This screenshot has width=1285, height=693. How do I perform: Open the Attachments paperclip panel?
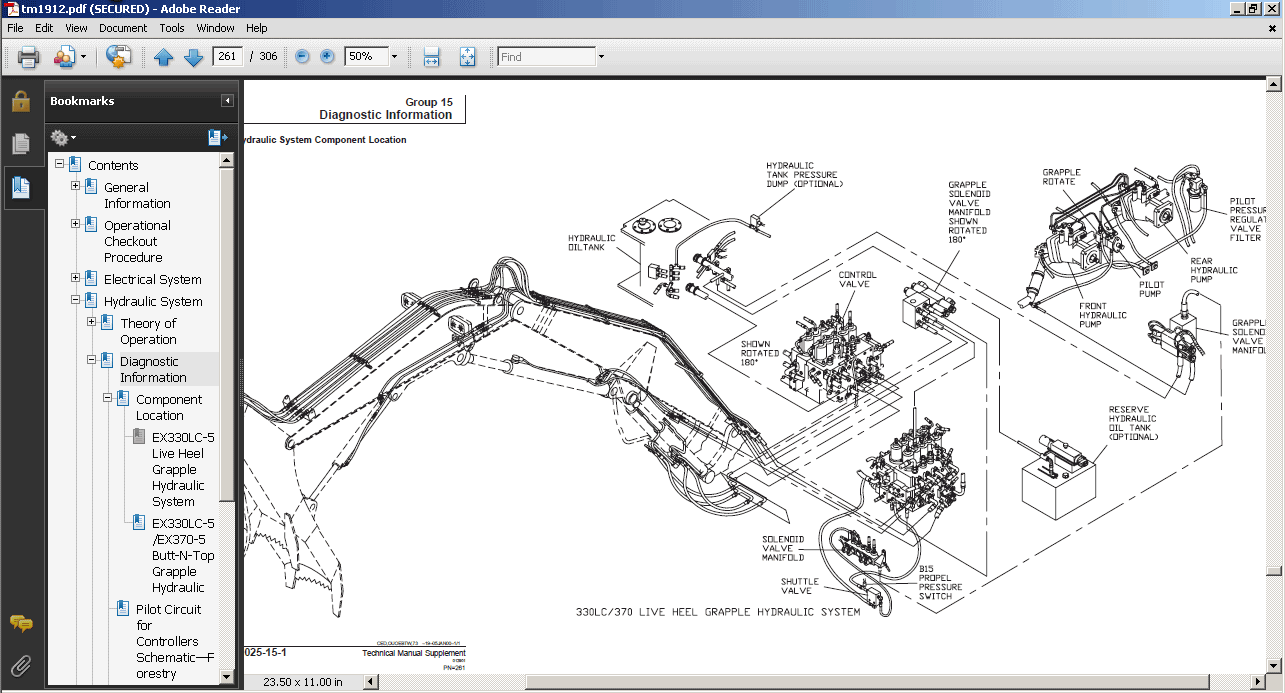pos(21,665)
